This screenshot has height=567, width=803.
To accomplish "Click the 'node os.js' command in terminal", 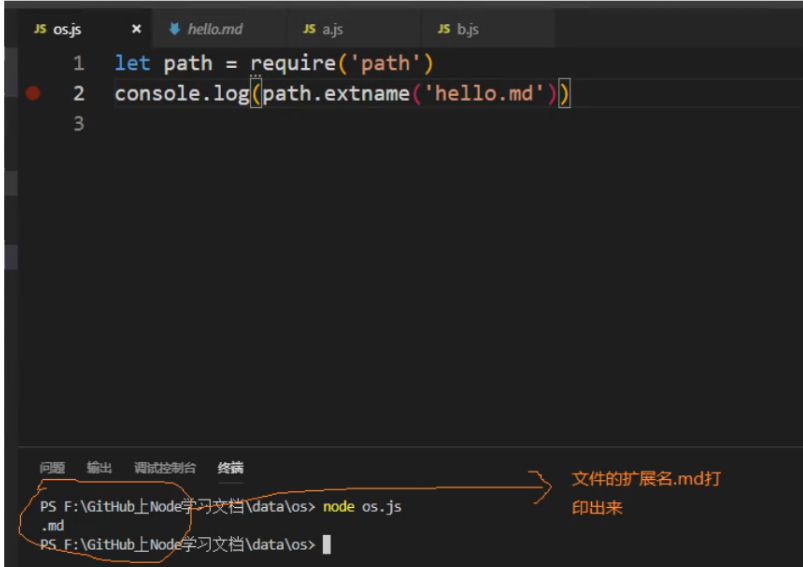I will click(x=362, y=507).
